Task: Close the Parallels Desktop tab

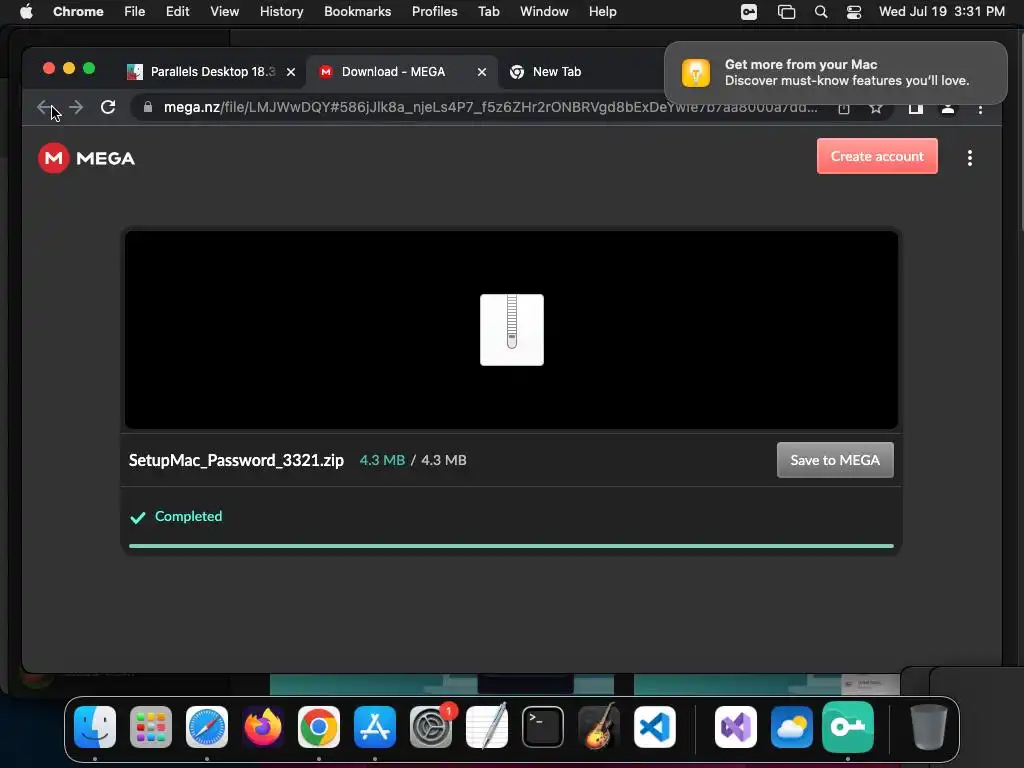Action: 291,72
